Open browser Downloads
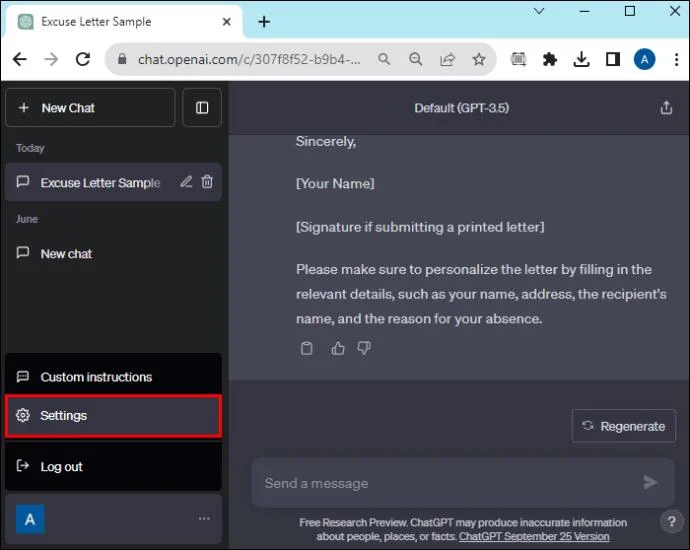This screenshot has height=550, width=690. 581,59
